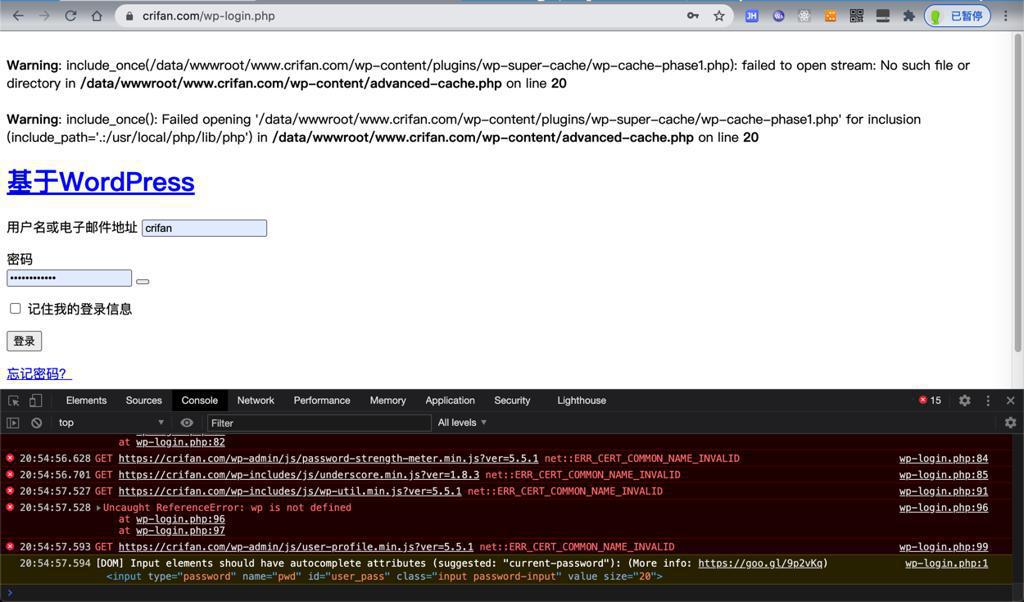Jump to source wp-login.php:1

point(947,563)
